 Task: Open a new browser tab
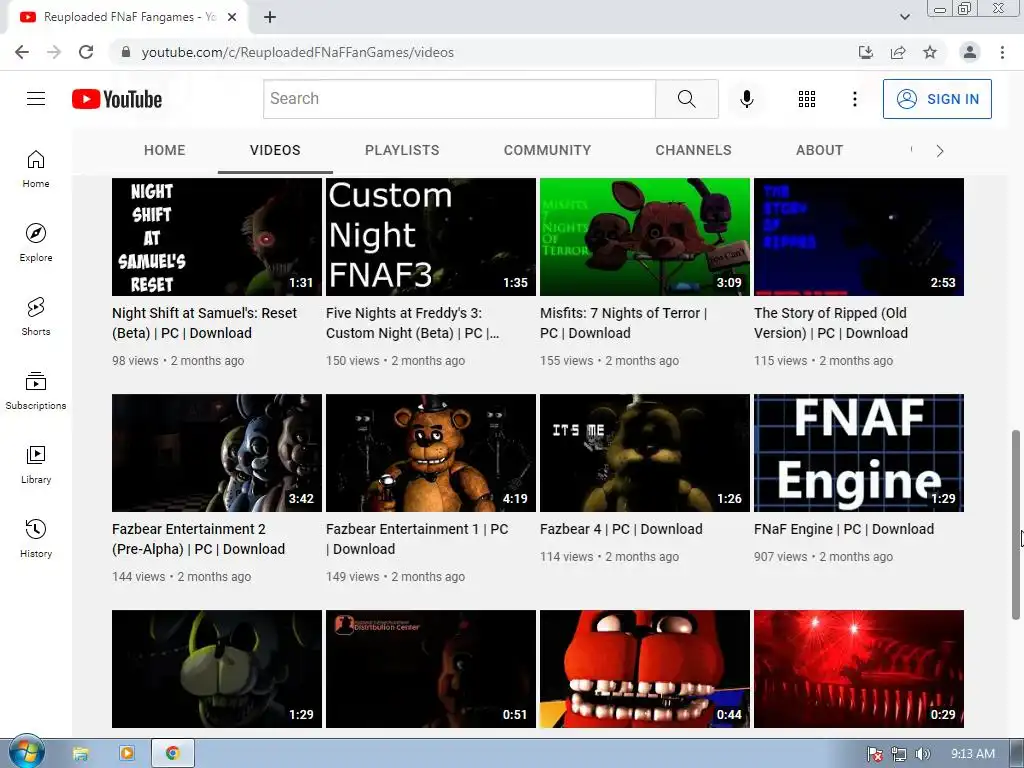[270, 17]
